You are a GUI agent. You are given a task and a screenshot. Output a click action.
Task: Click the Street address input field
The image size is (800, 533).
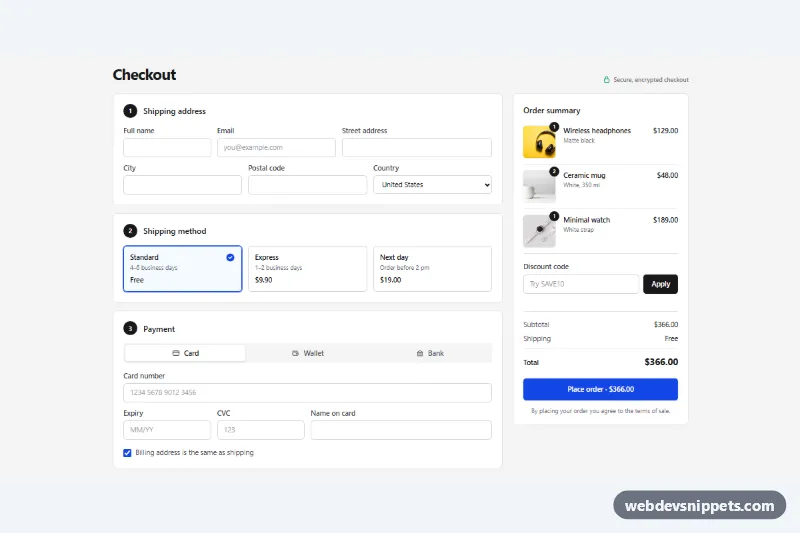pyautogui.click(x=416, y=147)
